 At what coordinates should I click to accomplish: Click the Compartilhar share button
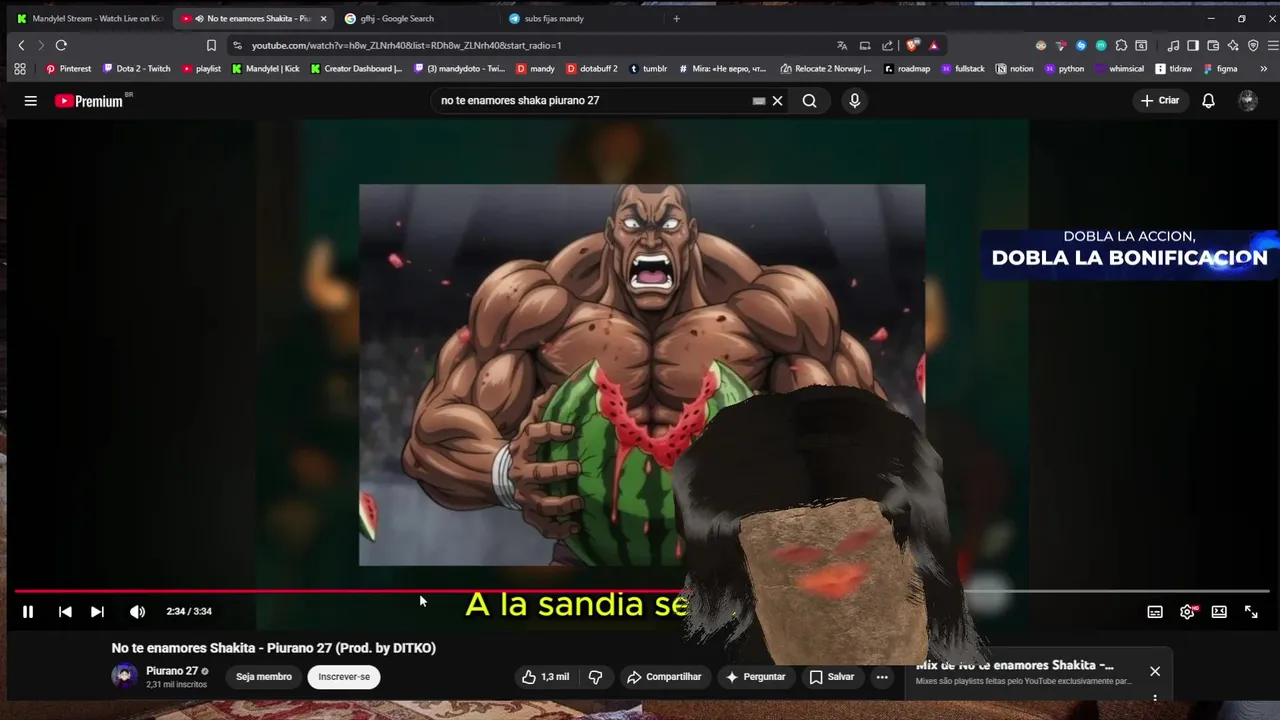(x=664, y=677)
